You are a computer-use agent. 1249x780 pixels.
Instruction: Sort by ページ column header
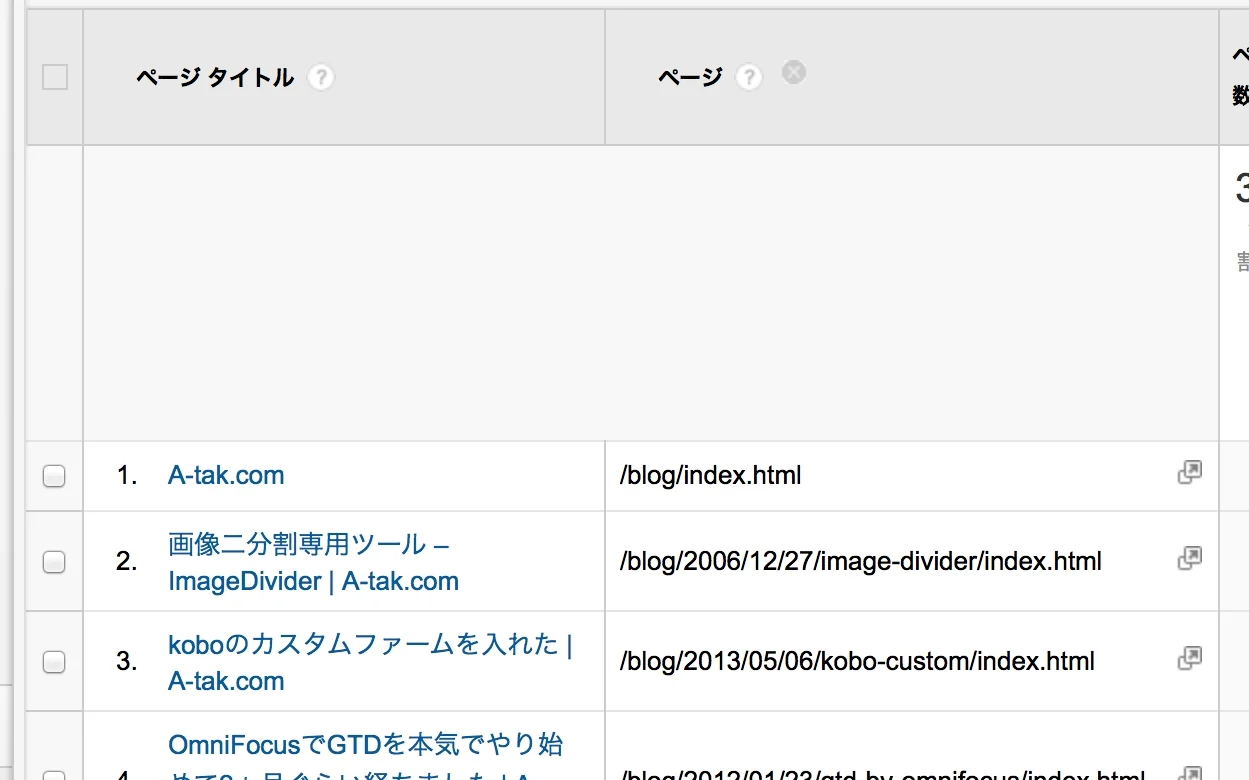coord(690,77)
